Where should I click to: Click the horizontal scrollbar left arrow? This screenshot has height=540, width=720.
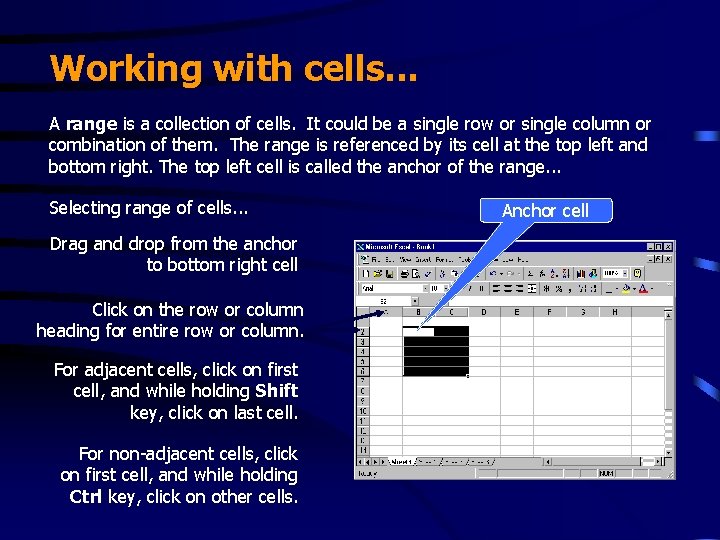click(548, 461)
